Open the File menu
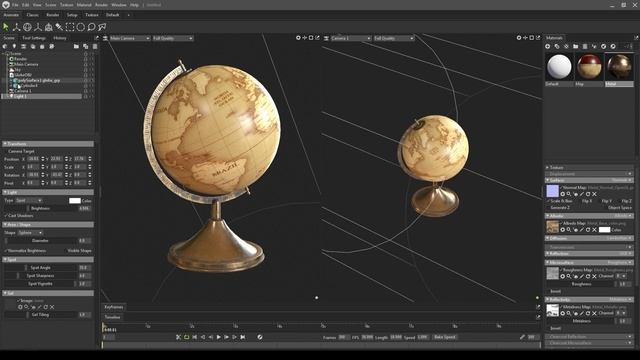The width and height of the screenshot is (640, 360). 16,5
